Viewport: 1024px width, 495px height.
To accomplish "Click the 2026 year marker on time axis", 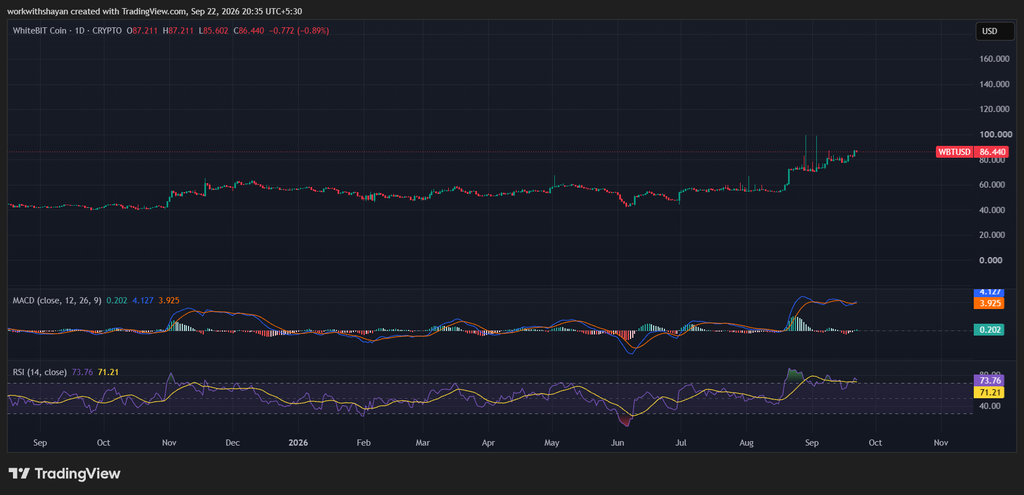I will (x=298, y=443).
